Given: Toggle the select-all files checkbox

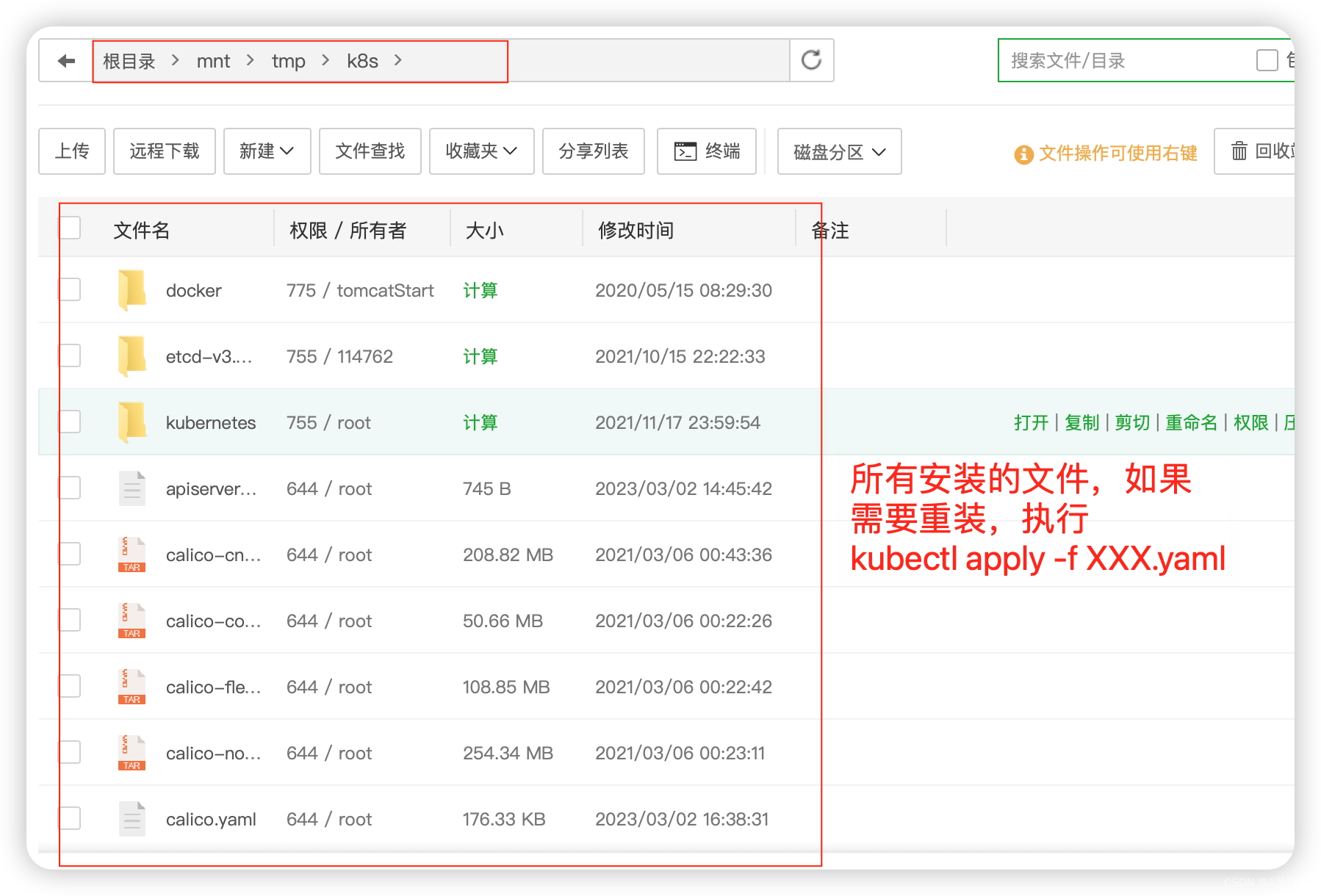Looking at the screenshot, I should pos(69,228).
